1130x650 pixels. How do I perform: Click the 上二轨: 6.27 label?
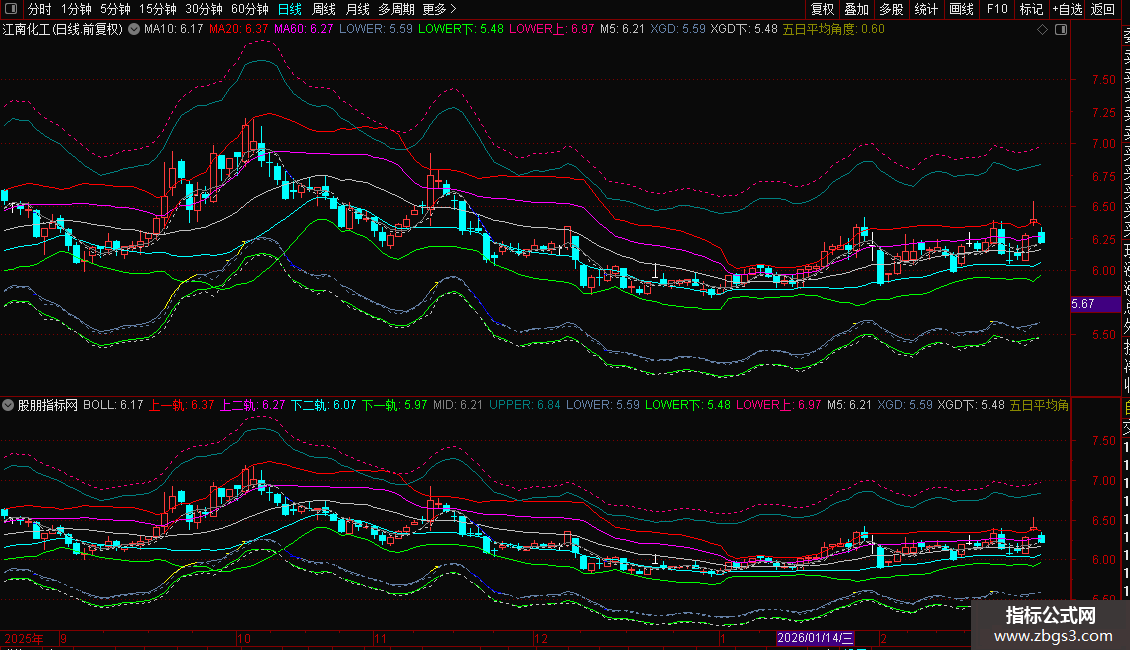pyautogui.click(x=252, y=405)
